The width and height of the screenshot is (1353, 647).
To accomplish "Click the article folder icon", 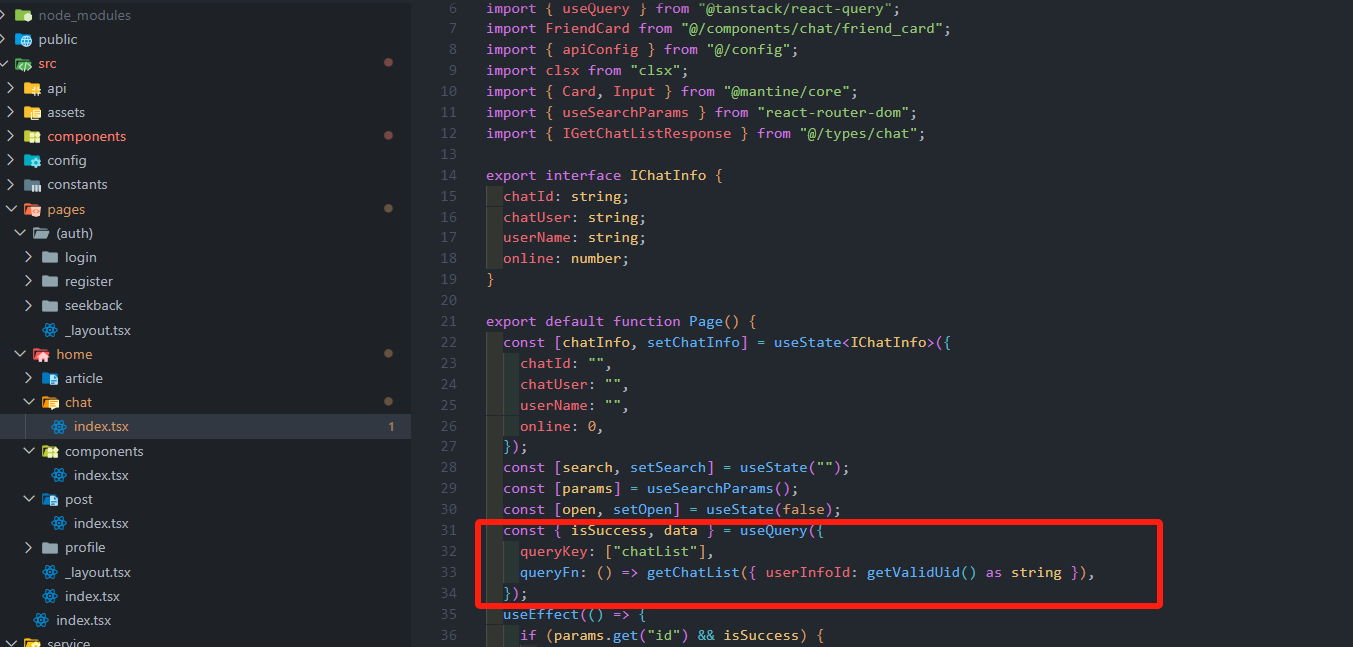I will coord(50,379).
